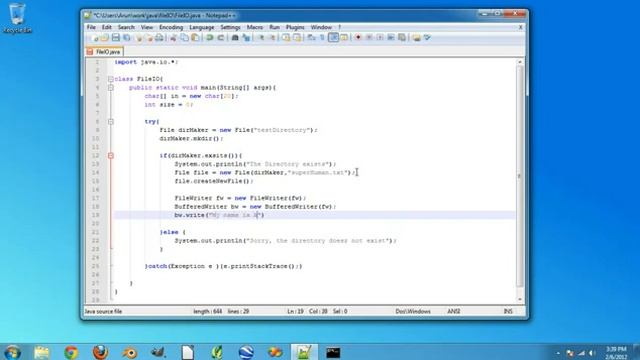The width and height of the screenshot is (640, 360).
Task: Open Firefox from the taskbar
Action: 100,352
